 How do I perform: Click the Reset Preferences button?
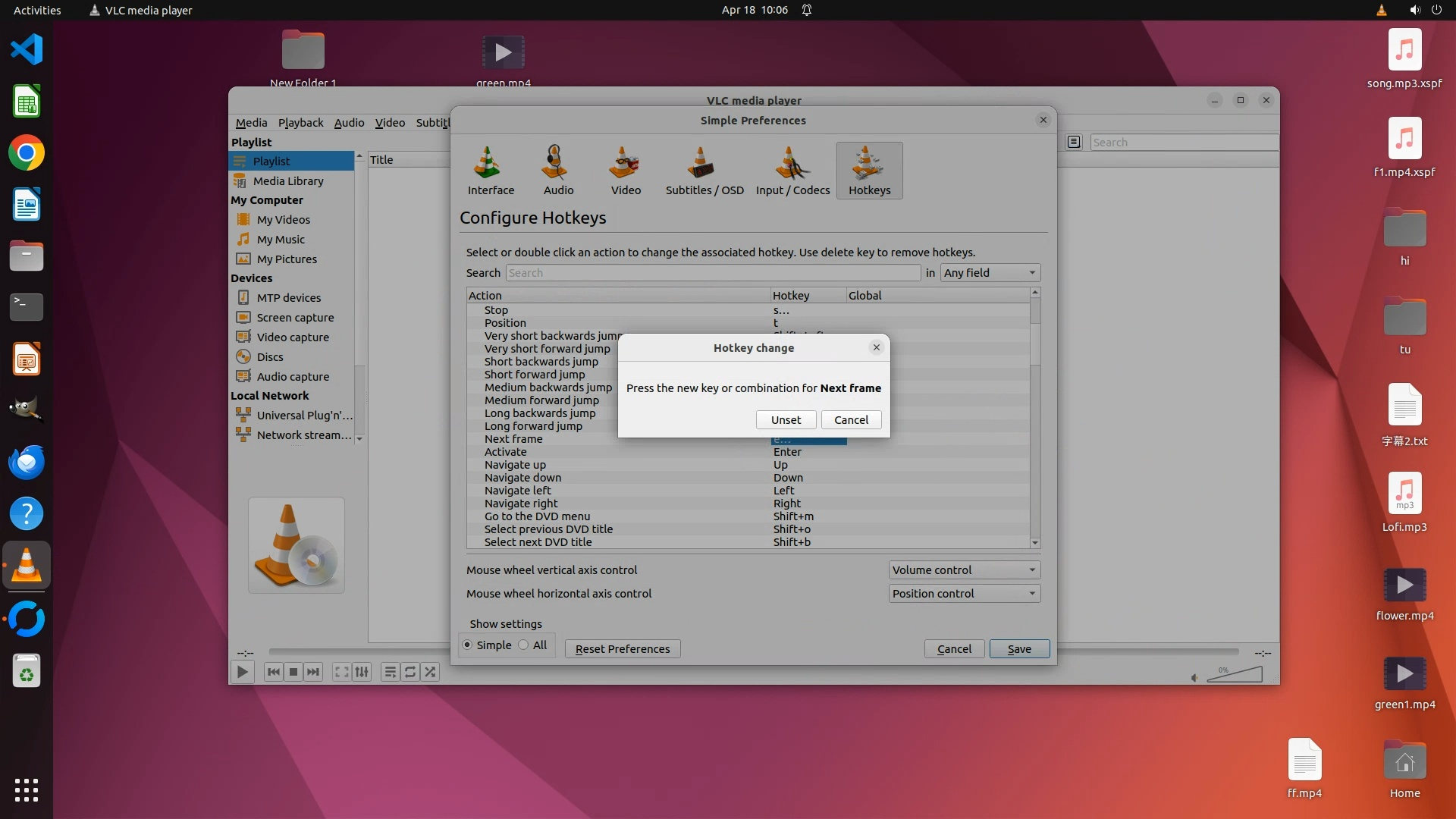point(622,649)
